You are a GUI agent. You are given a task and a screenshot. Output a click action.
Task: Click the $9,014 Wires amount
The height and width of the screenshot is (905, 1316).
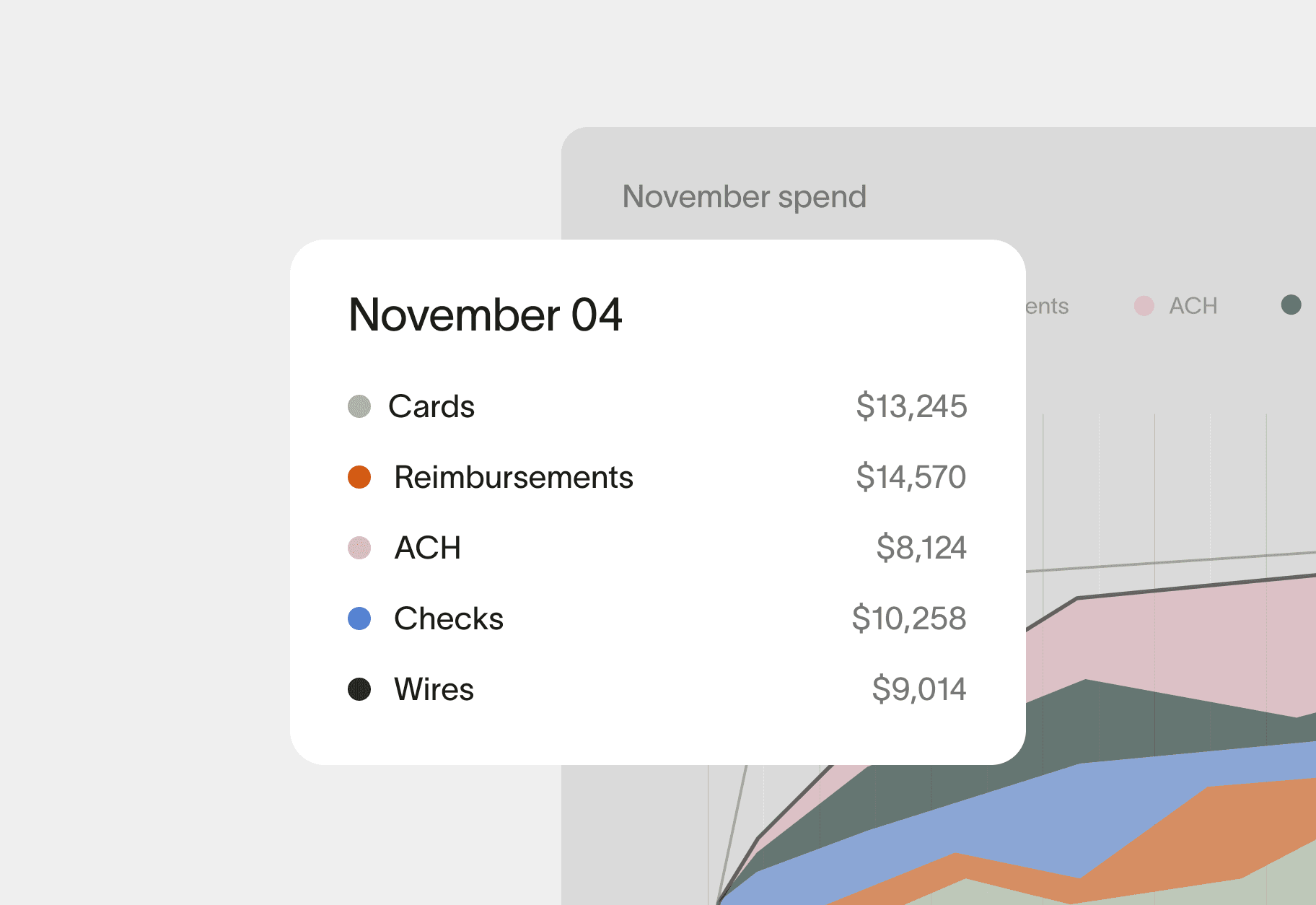918,689
